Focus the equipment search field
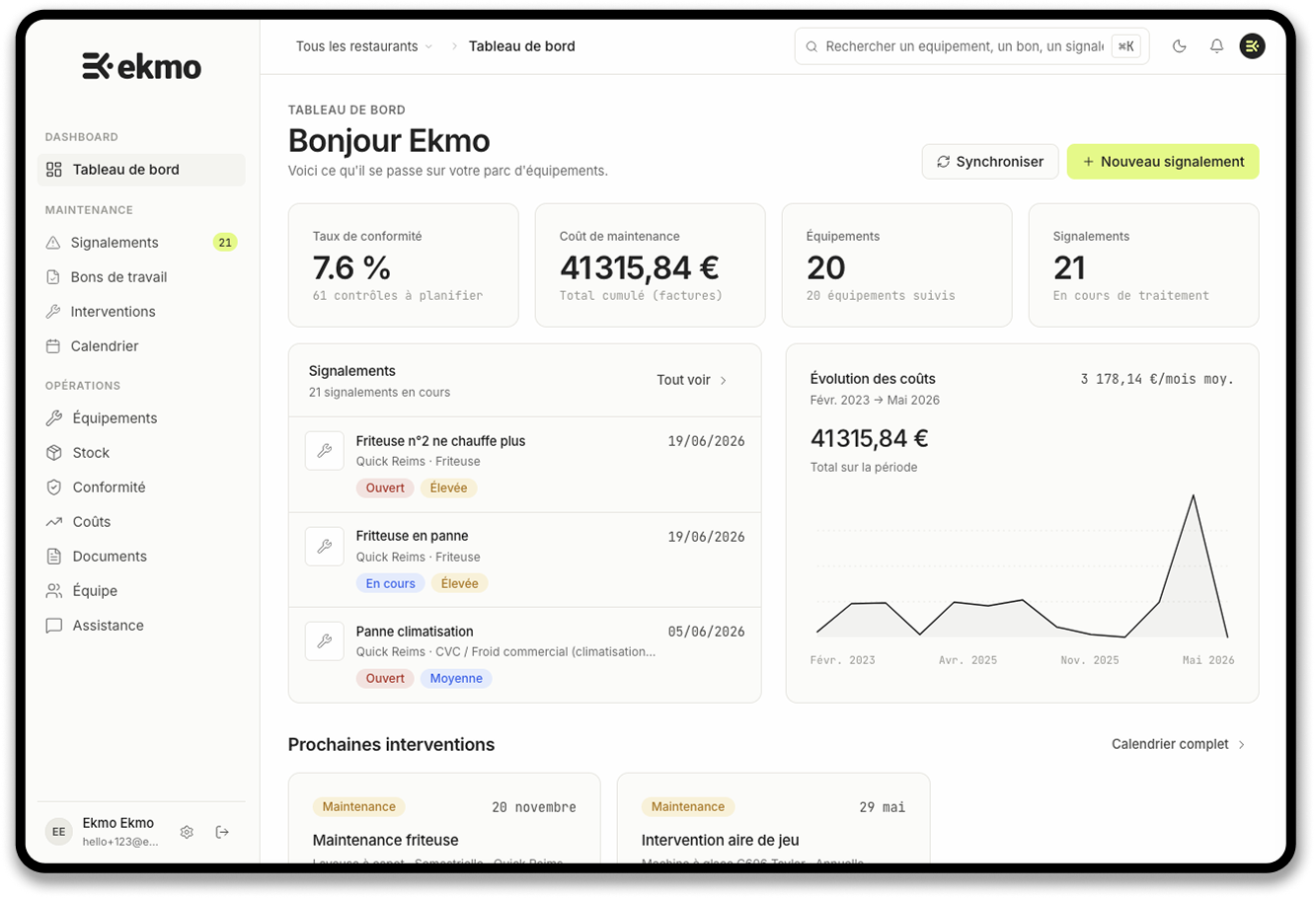Image resolution: width=1316 pixels, height=899 pixels. click(971, 46)
